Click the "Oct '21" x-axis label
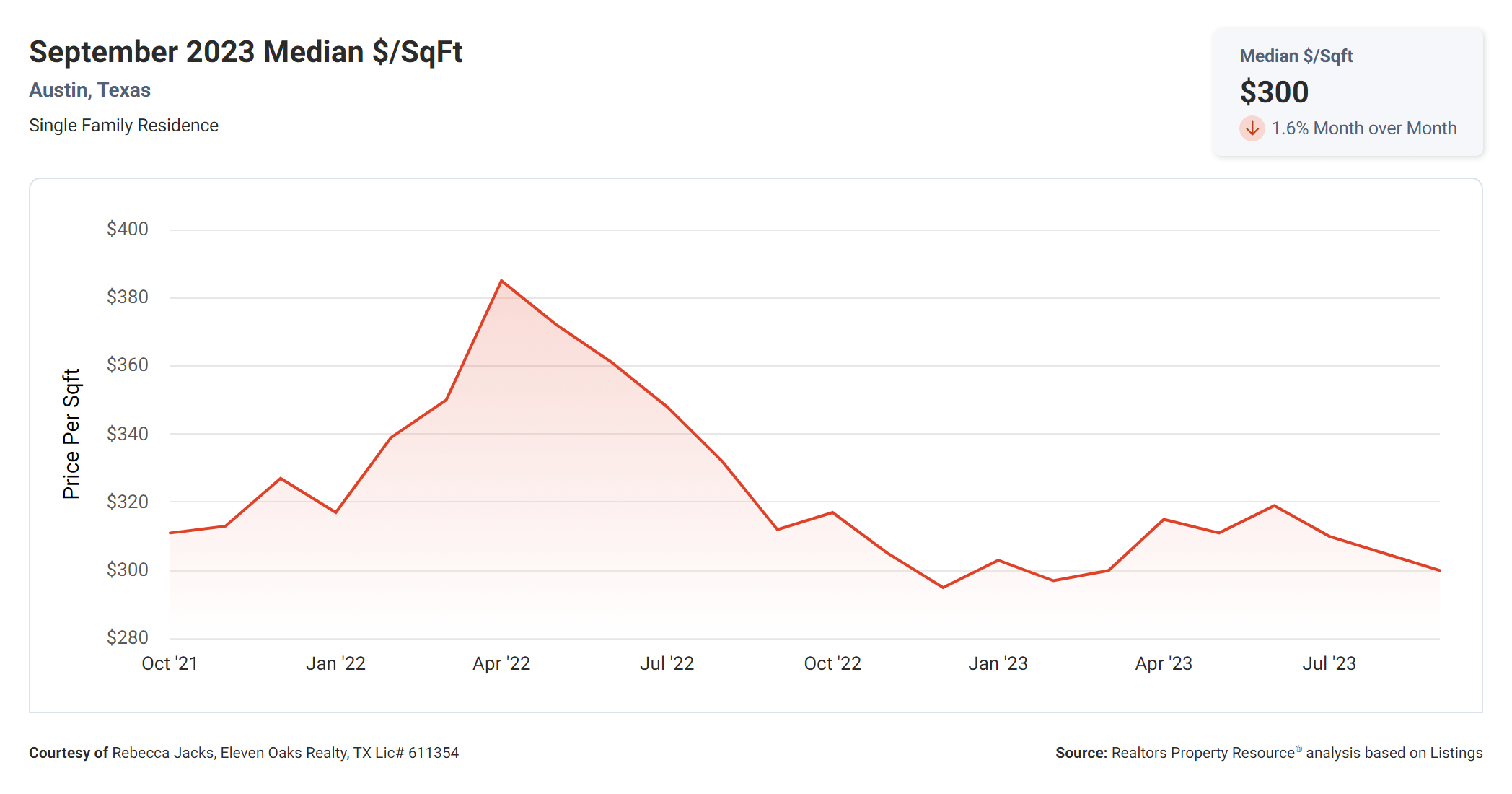The image size is (1512, 794). [x=170, y=663]
